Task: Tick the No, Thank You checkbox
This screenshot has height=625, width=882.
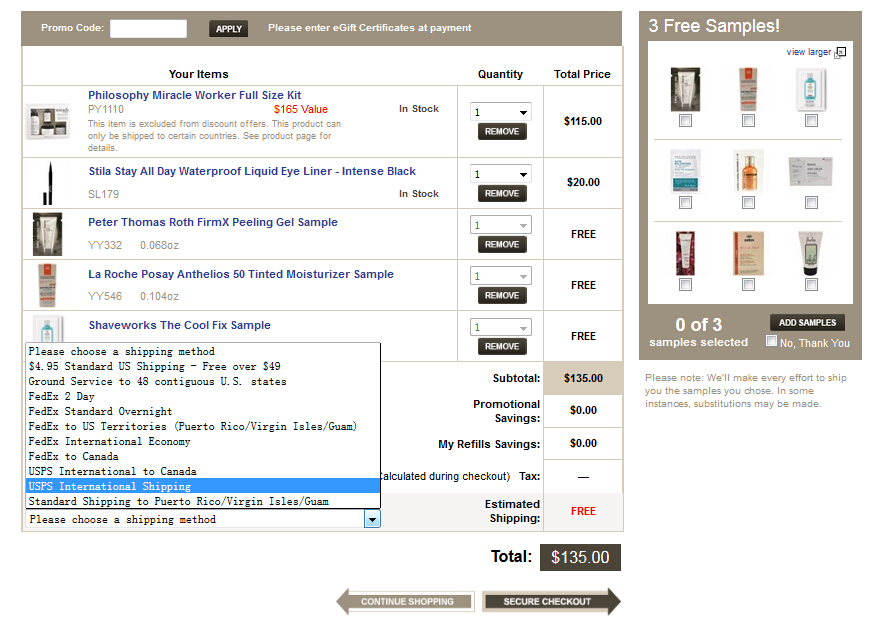Action: (x=771, y=341)
